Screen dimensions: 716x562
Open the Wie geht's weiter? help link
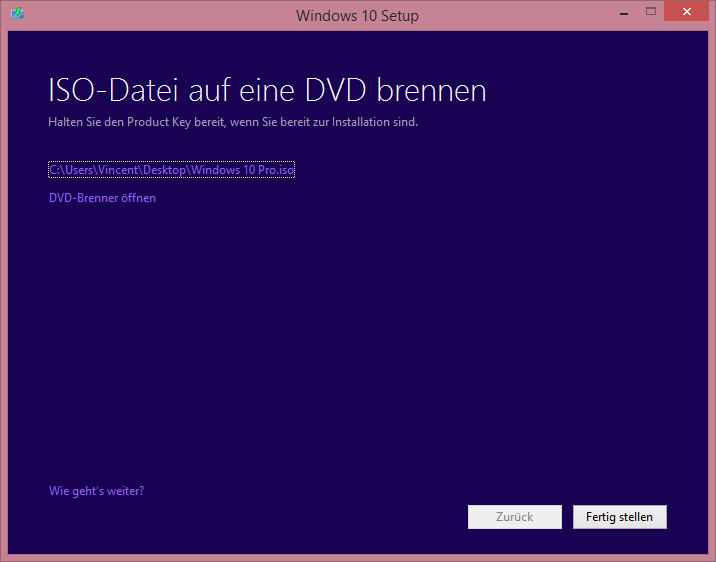[x=96, y=491]
